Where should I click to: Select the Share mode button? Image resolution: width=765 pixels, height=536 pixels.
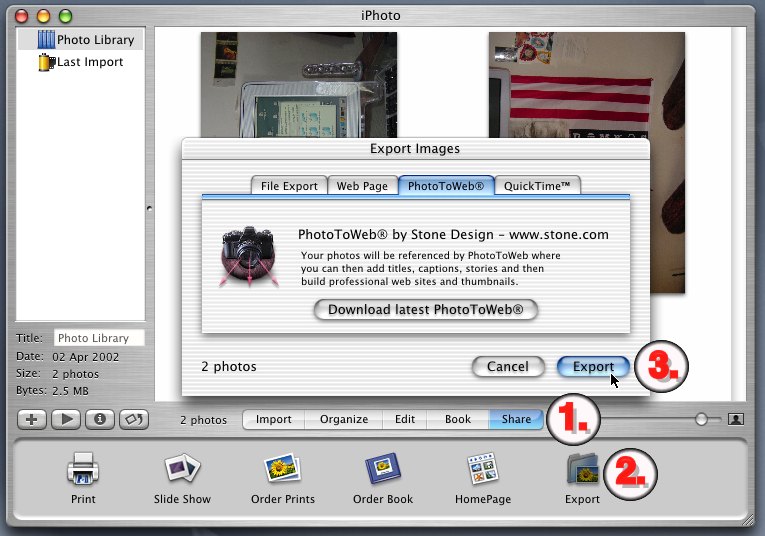(x=516, y=419)
